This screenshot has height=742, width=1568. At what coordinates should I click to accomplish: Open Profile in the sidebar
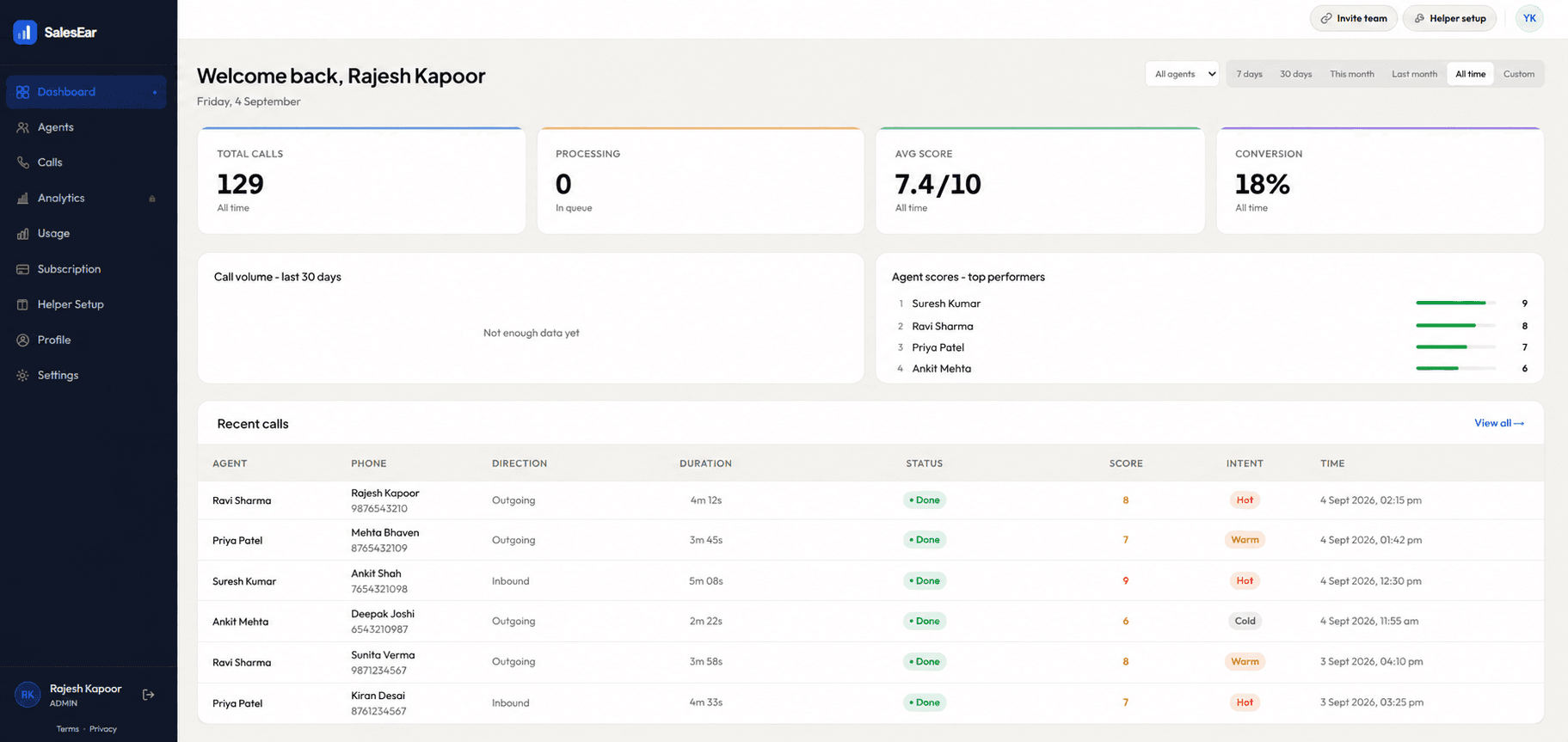(x=86, y=340)
